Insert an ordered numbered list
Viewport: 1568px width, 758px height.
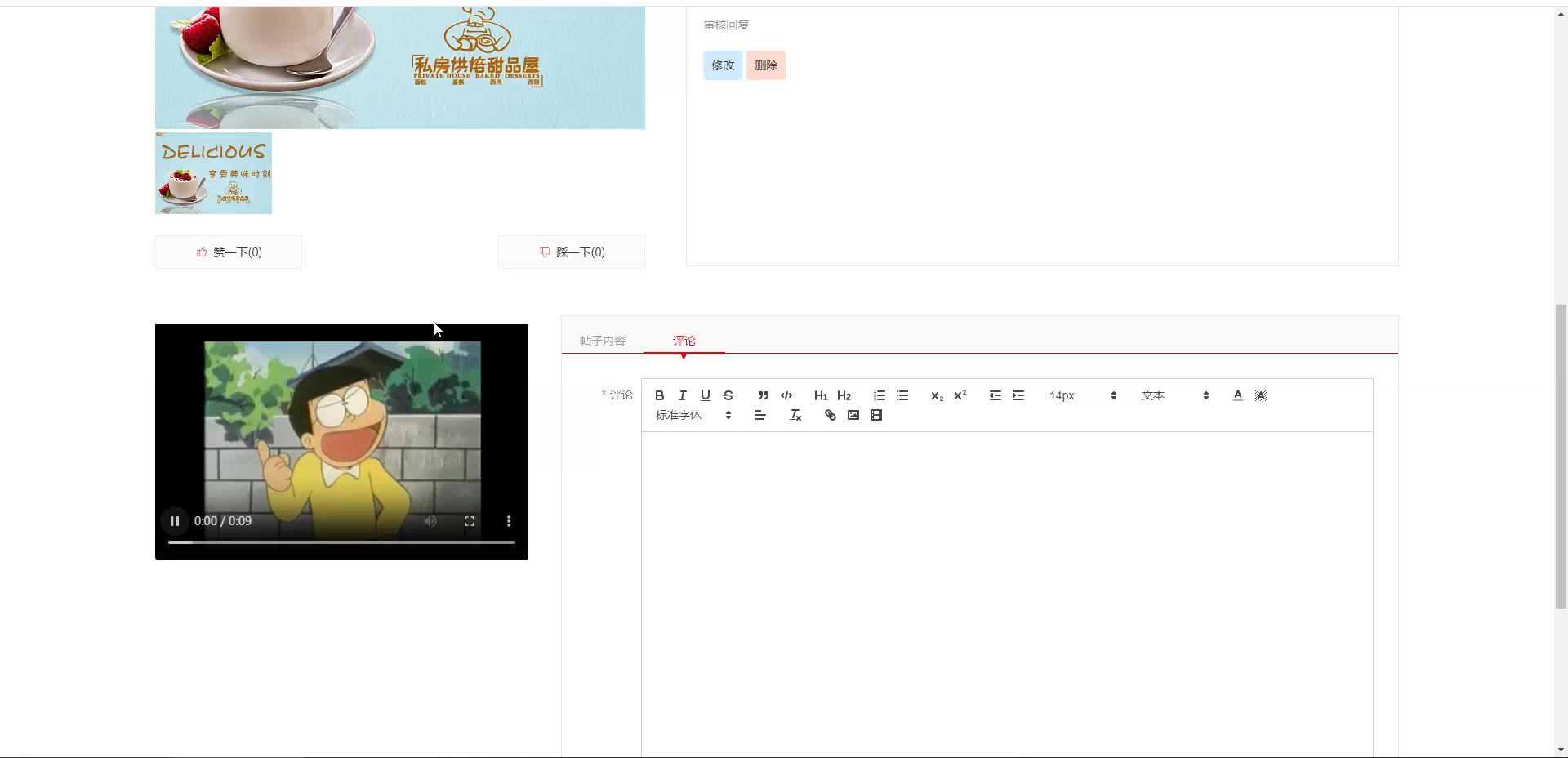pos(879,395)
